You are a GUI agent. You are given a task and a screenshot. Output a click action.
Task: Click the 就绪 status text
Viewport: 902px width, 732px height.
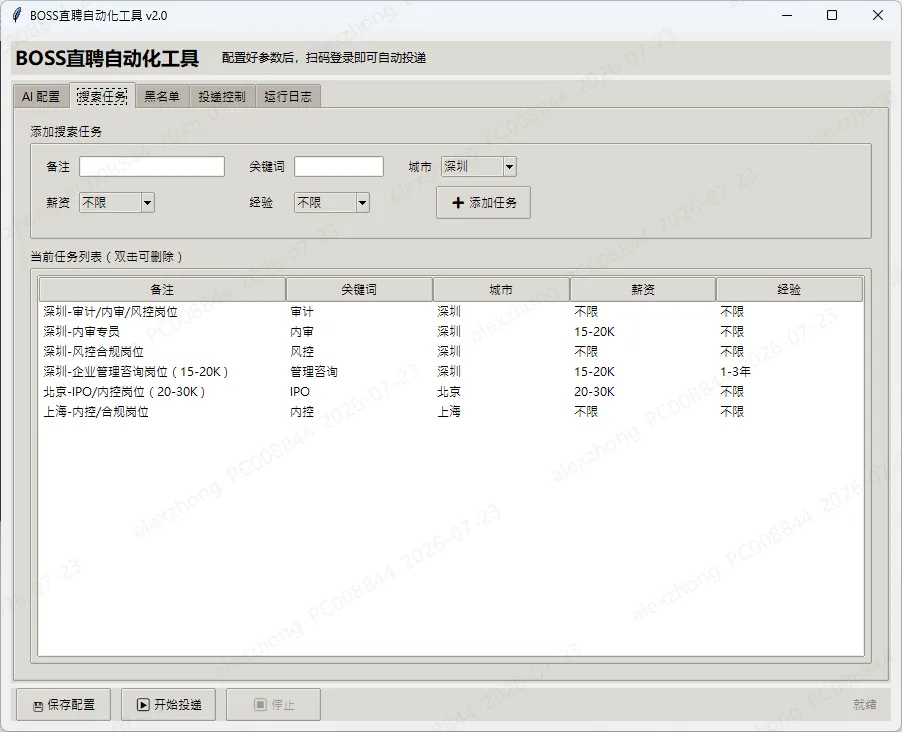(x=865, y=704)
